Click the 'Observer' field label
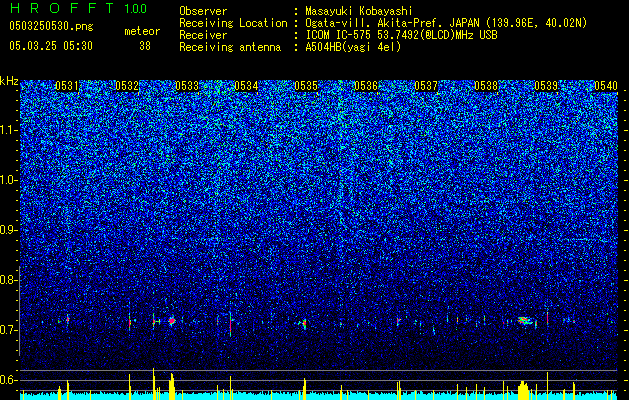Viewport: 629px width, 400px height. pyautogui.click(x=203, y=11)
